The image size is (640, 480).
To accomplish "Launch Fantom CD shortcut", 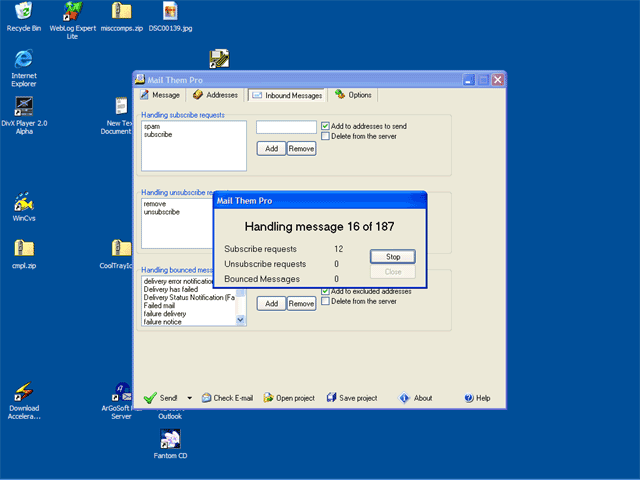I will pos(170,444).
